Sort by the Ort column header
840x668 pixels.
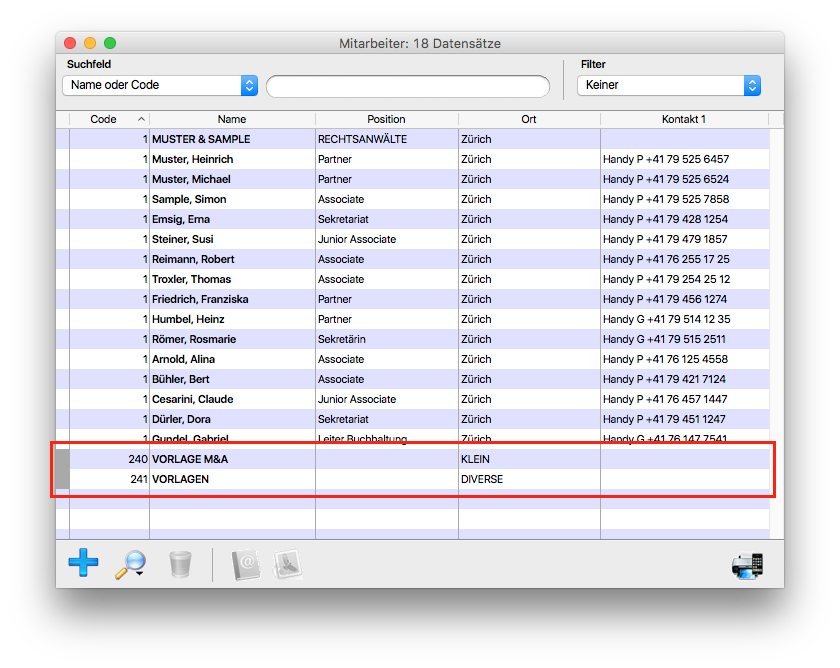529,119
